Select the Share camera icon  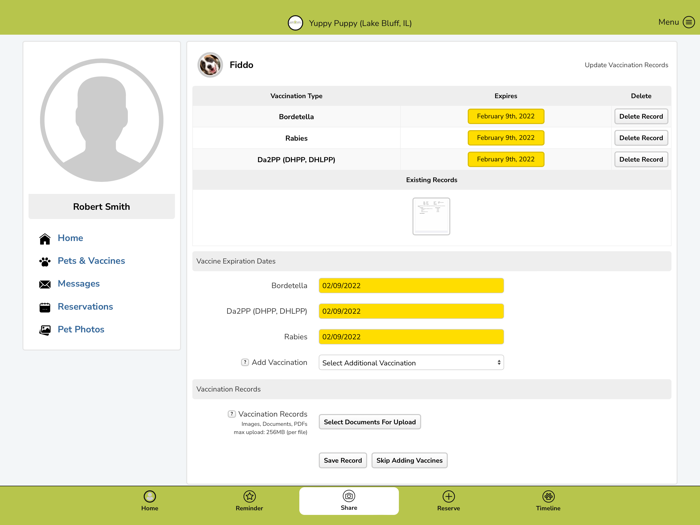pyautogui.click(x=349, y=496)
